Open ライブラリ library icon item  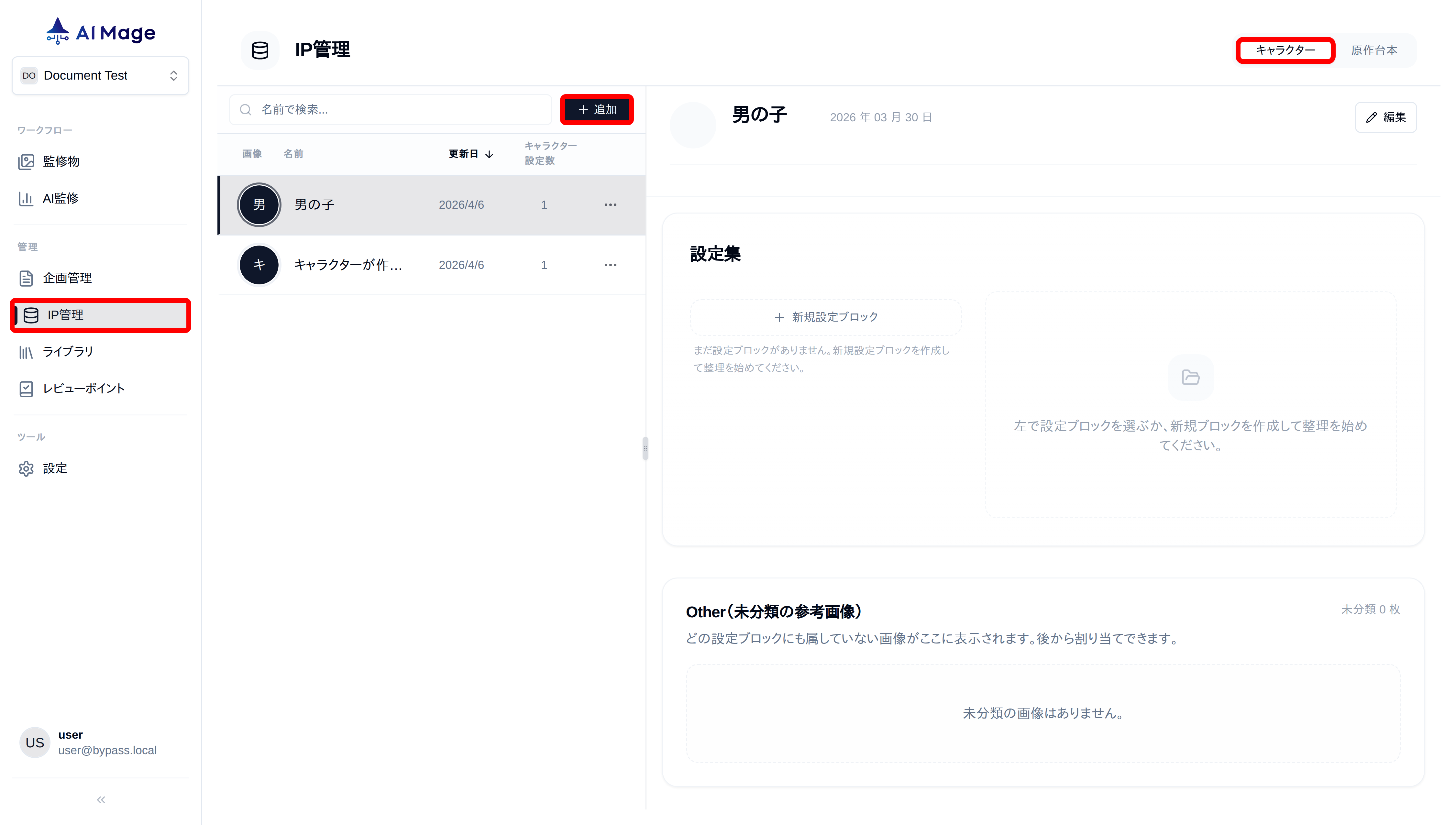click(67, 352)
